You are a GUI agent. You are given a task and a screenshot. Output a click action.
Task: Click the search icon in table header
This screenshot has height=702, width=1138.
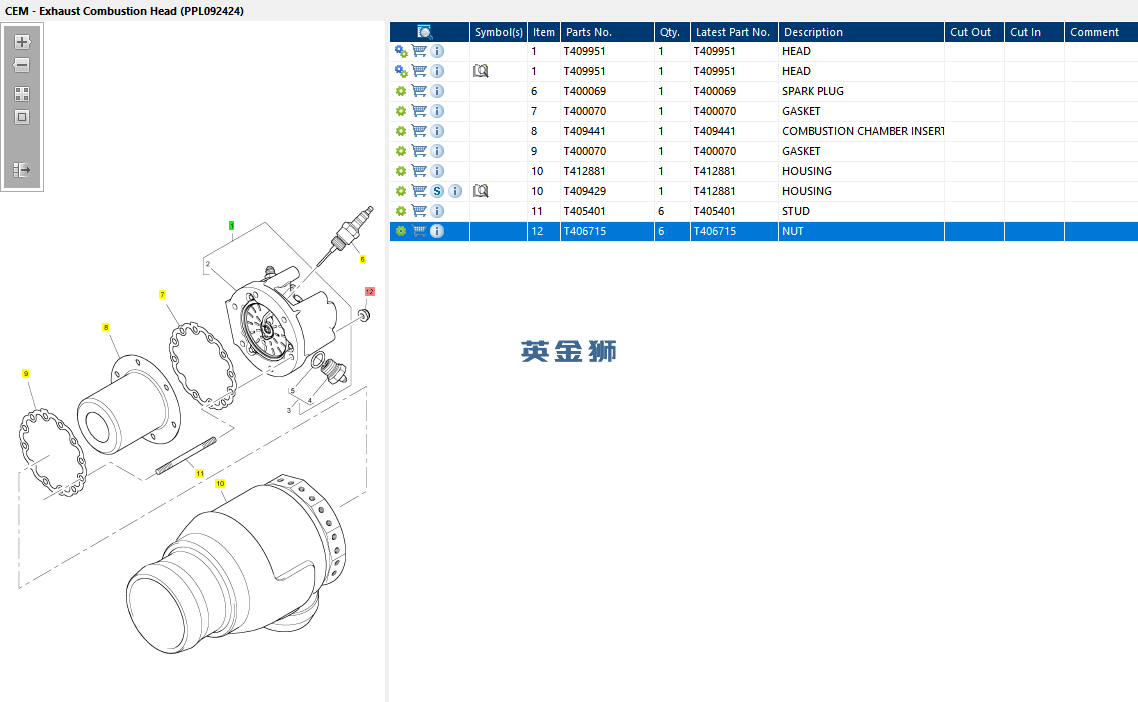[425, 32]
